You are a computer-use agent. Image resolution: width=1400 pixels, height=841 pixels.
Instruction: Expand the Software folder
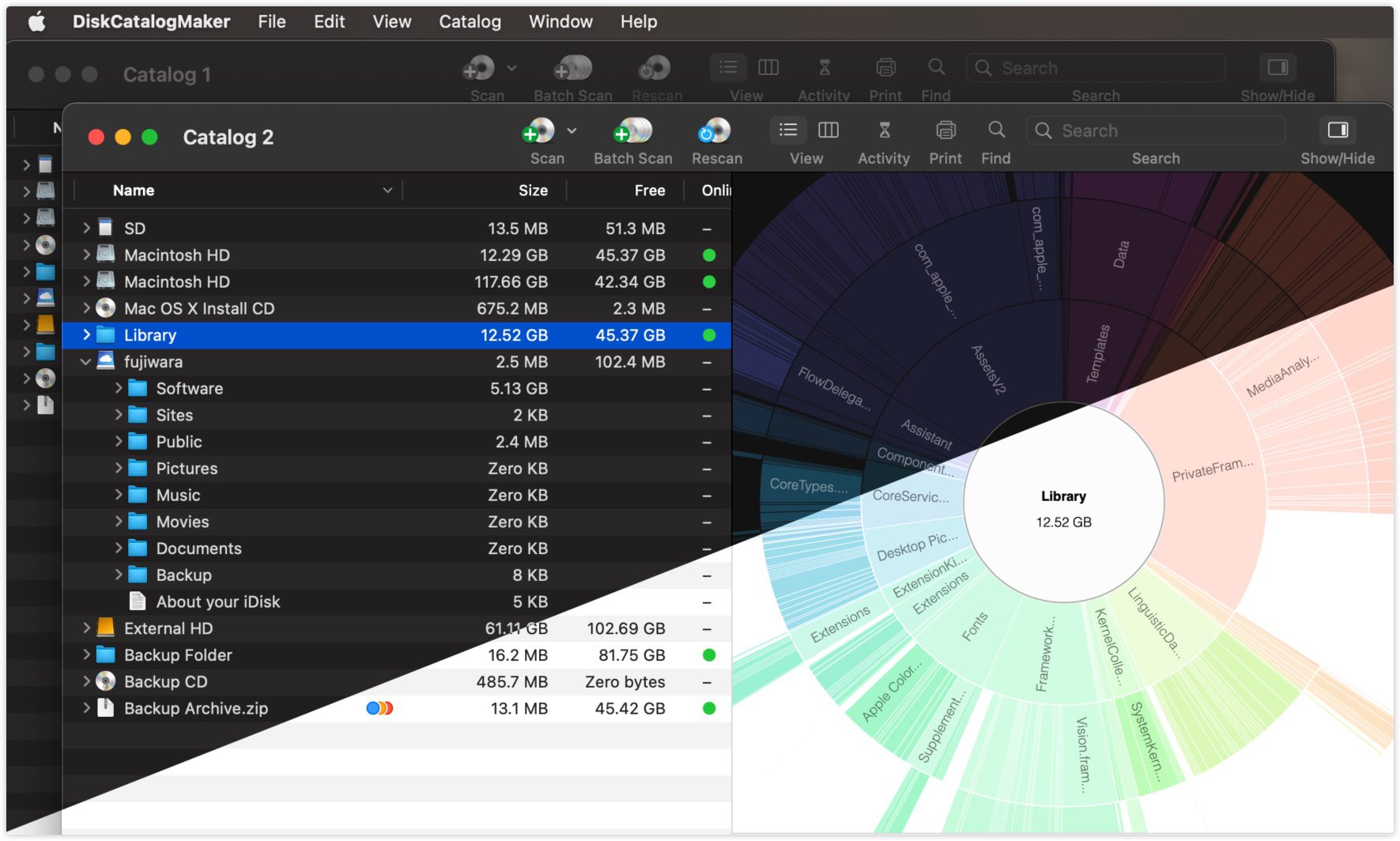[119, 389]
